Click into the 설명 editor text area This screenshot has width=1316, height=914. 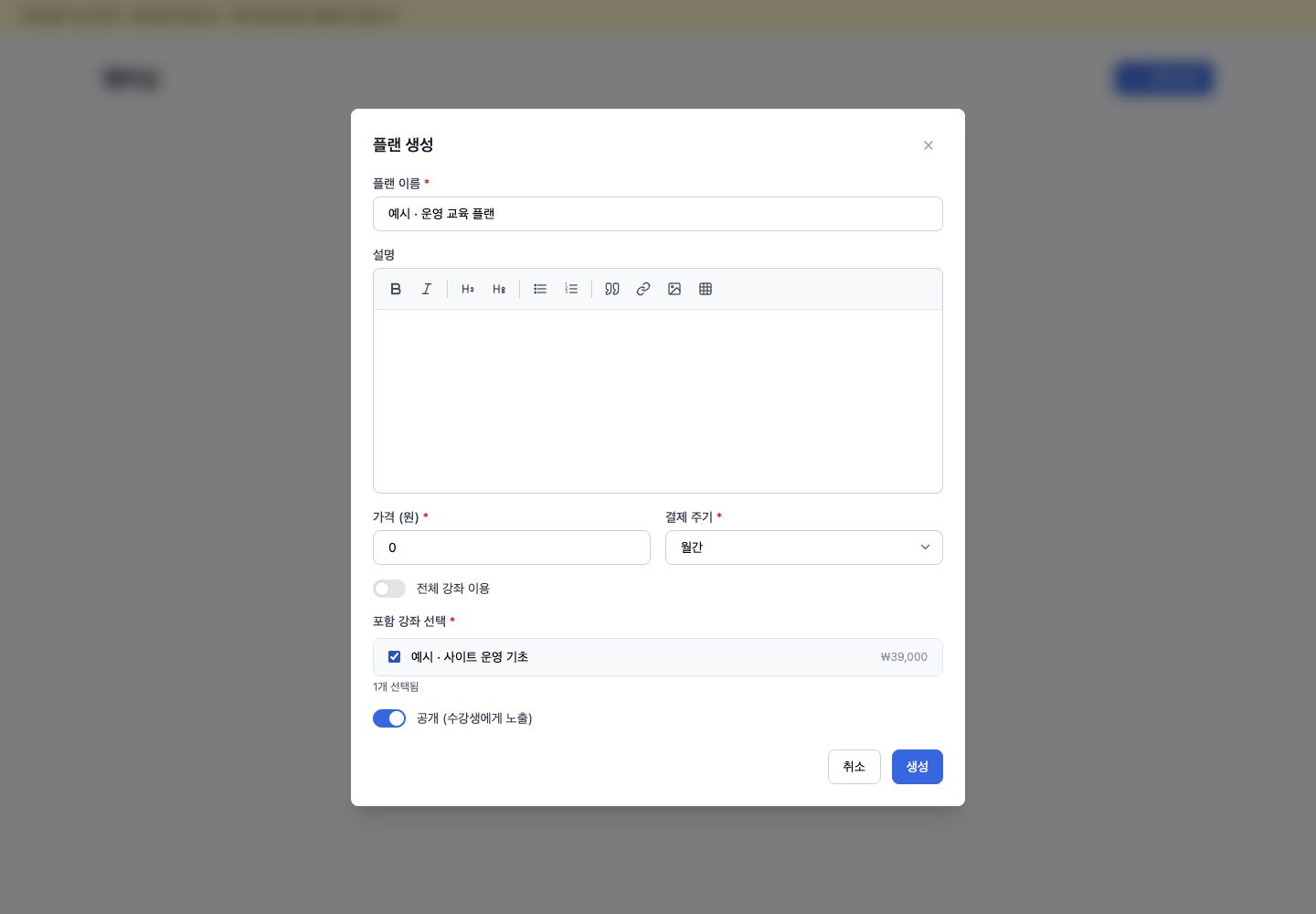(x=658, y=401)
